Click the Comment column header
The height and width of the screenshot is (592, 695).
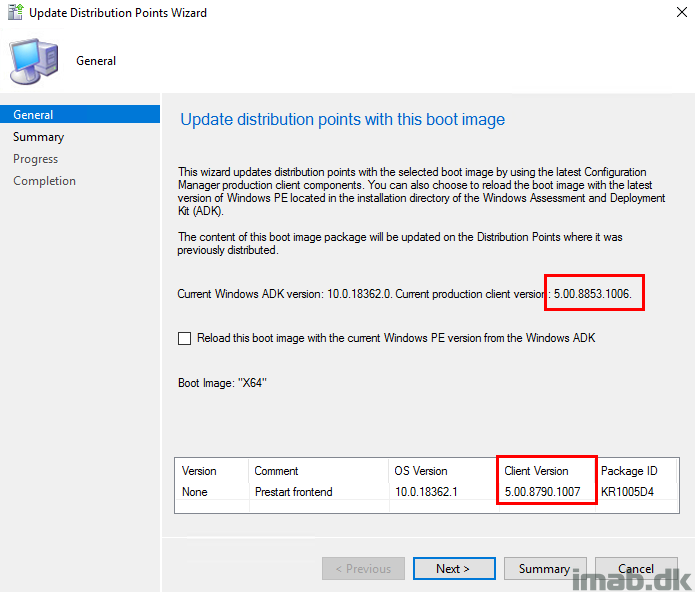tap(276, 471)
